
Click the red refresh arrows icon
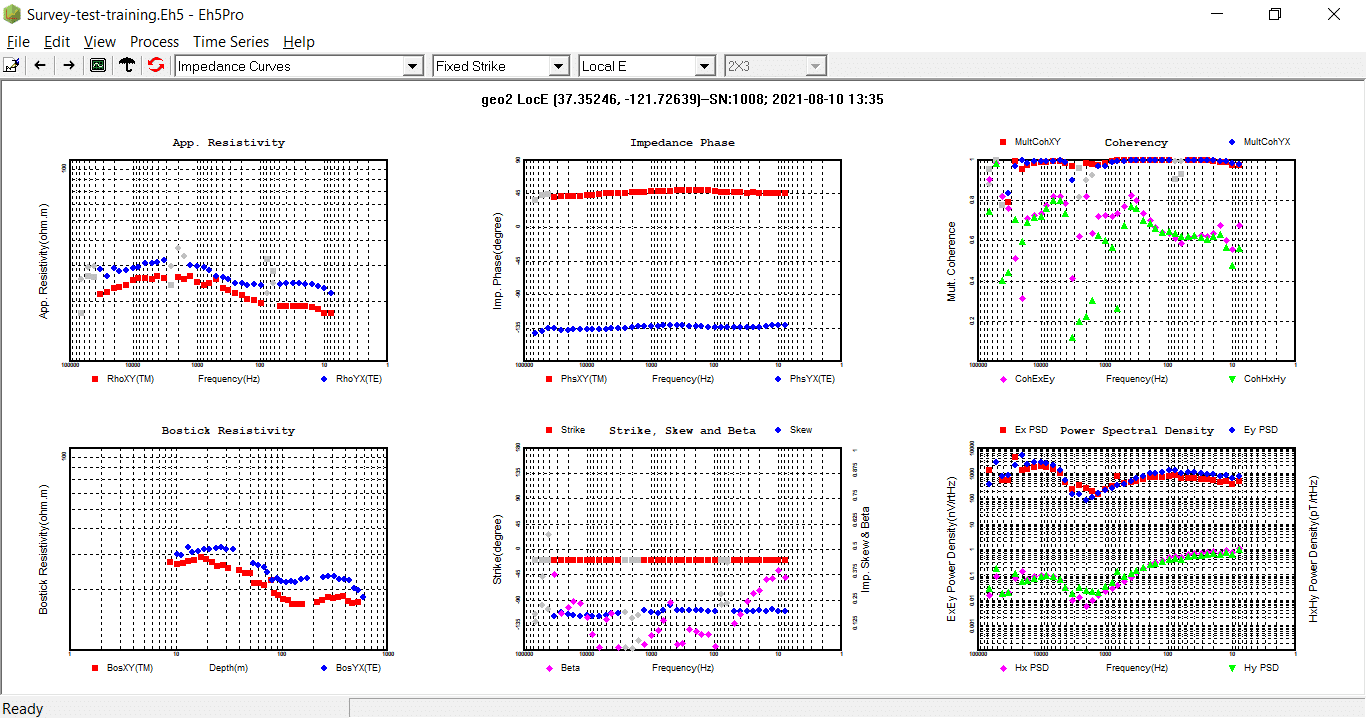pos(156,66)
